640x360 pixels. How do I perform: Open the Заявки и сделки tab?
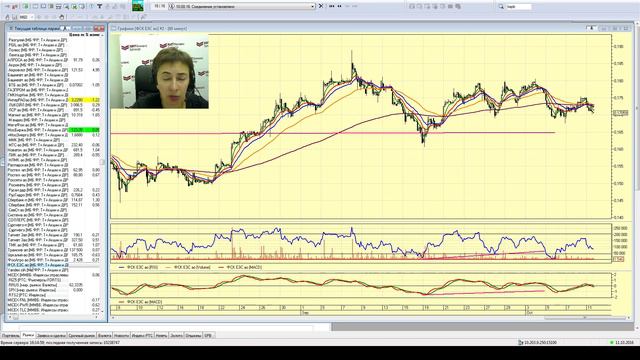click(x=51, y=336)
